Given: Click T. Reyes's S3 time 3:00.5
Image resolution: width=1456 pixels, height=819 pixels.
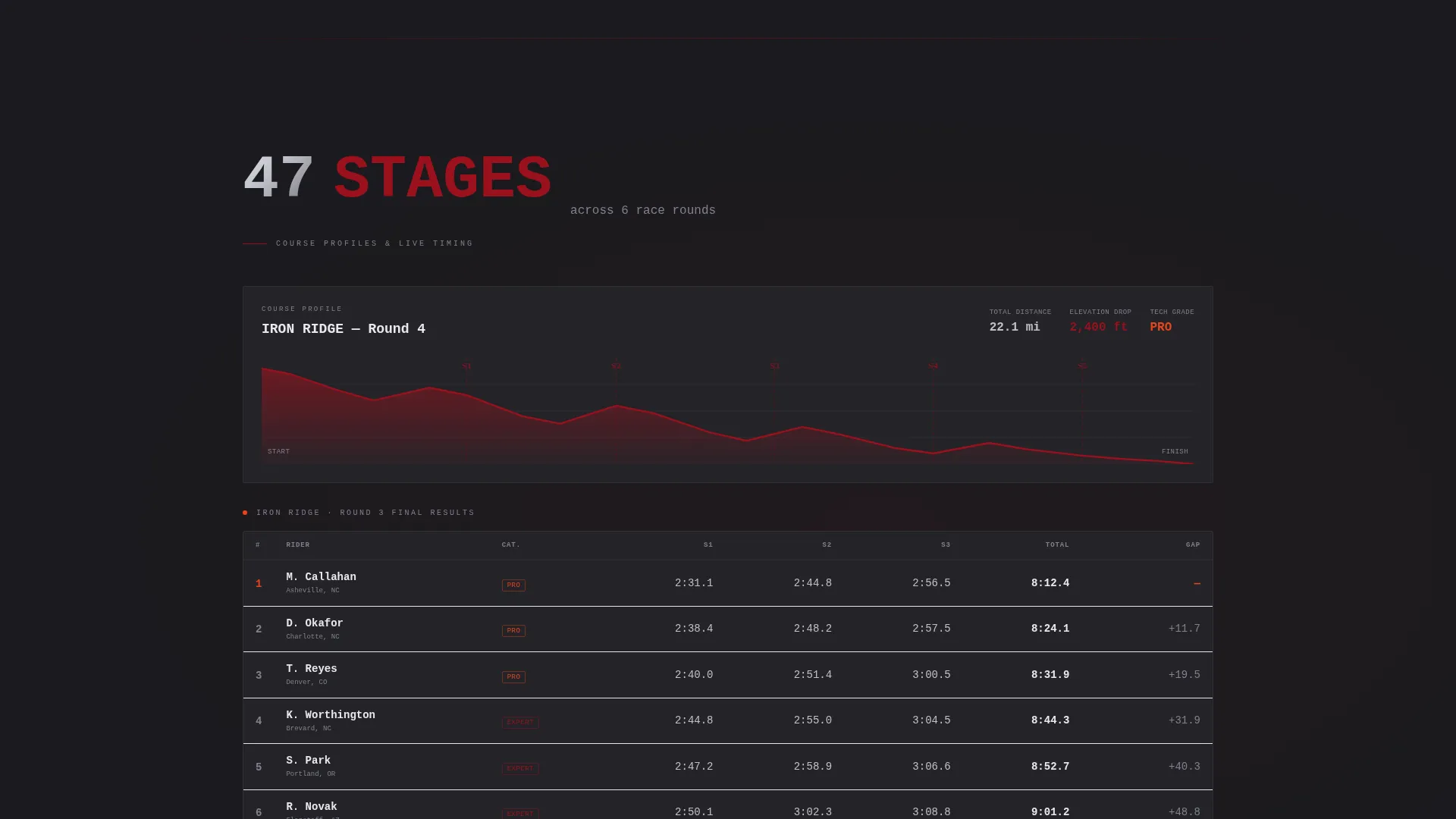Looking at the screenshot, I should pyautogui.click(x=931, y=675).
